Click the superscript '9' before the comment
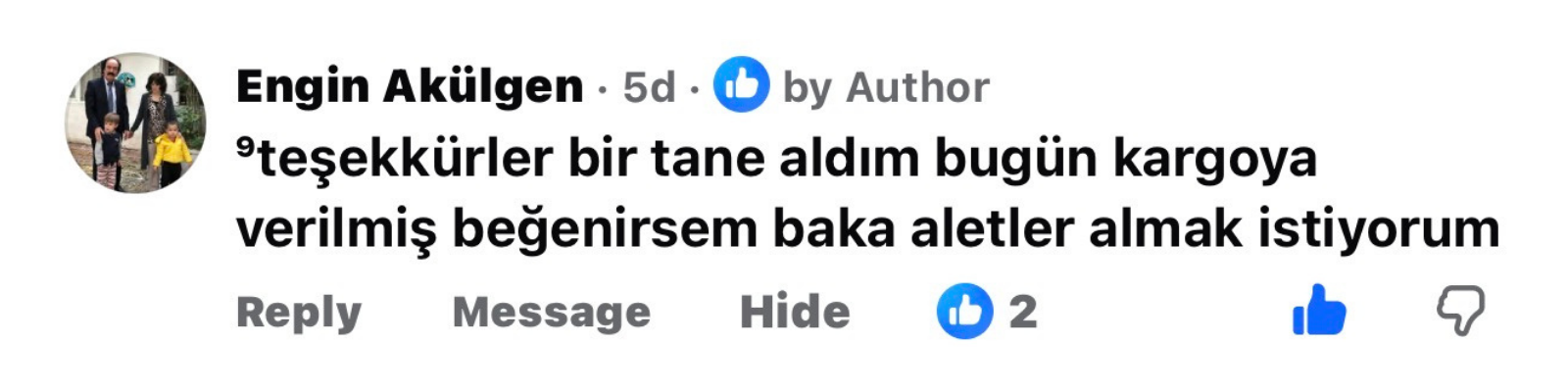Viewport: 1568px width, 392px height. click(246, 146)
